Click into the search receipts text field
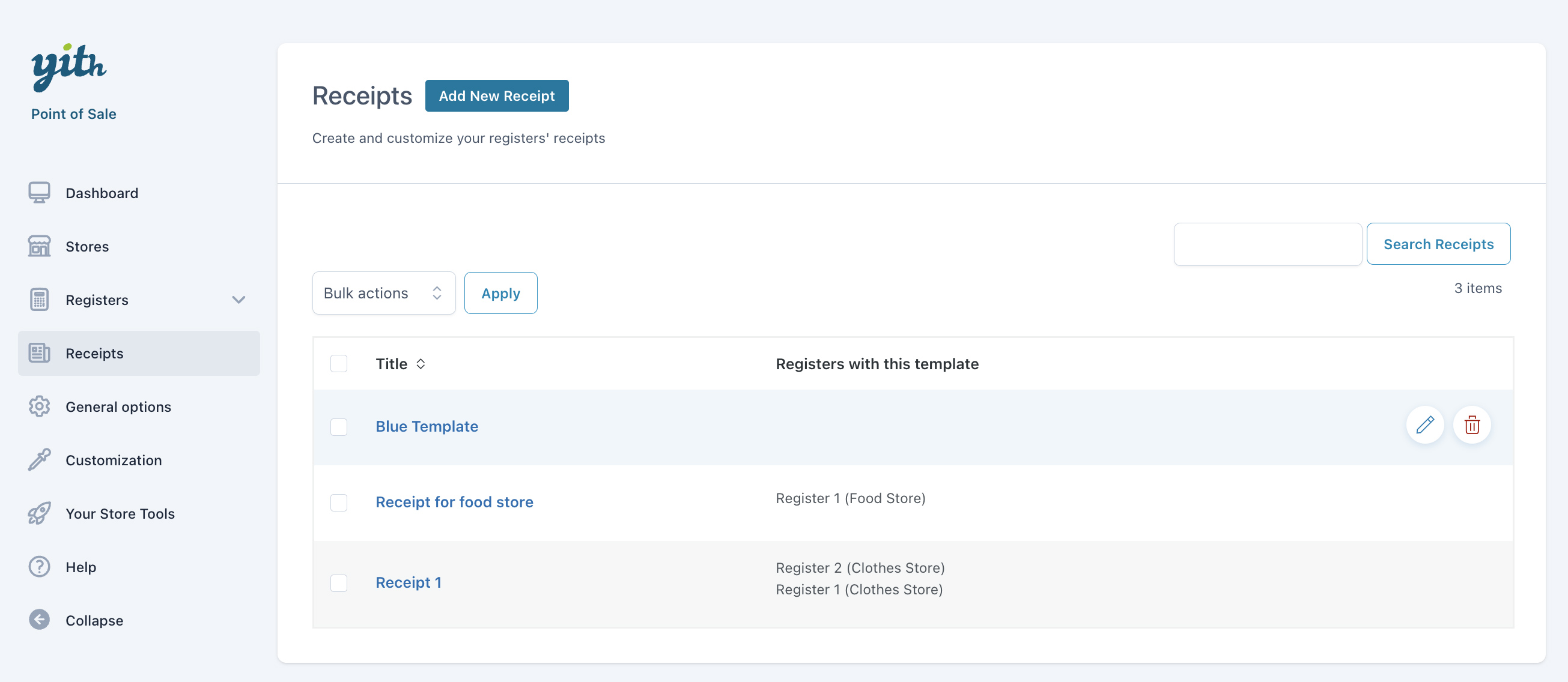 pos(1267,244)
